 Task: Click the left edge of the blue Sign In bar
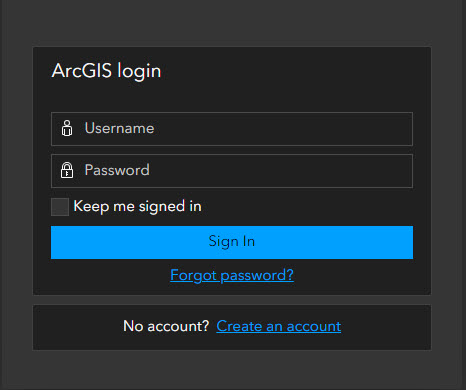pyautogui.click(x=58, y=242)
